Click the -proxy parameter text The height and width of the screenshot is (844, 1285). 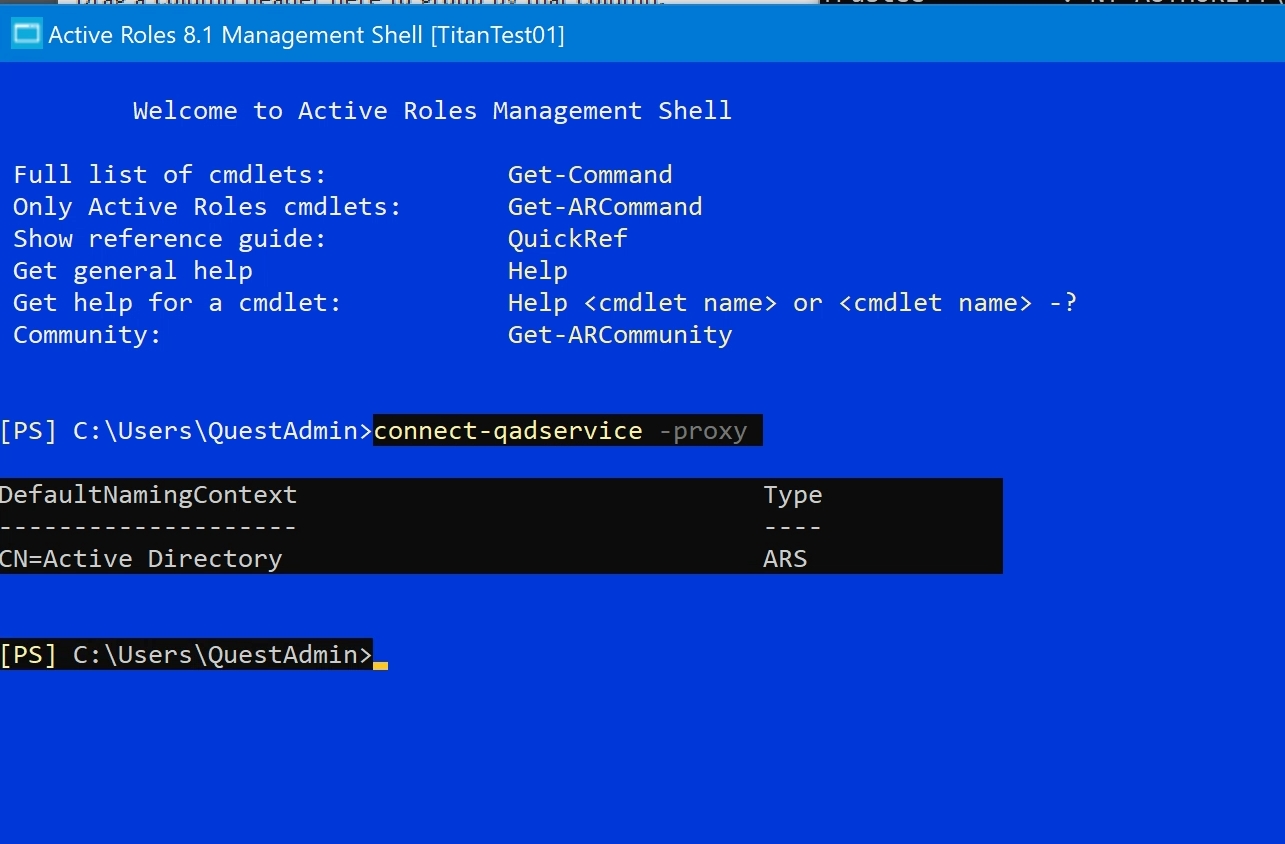click(703, 431)
